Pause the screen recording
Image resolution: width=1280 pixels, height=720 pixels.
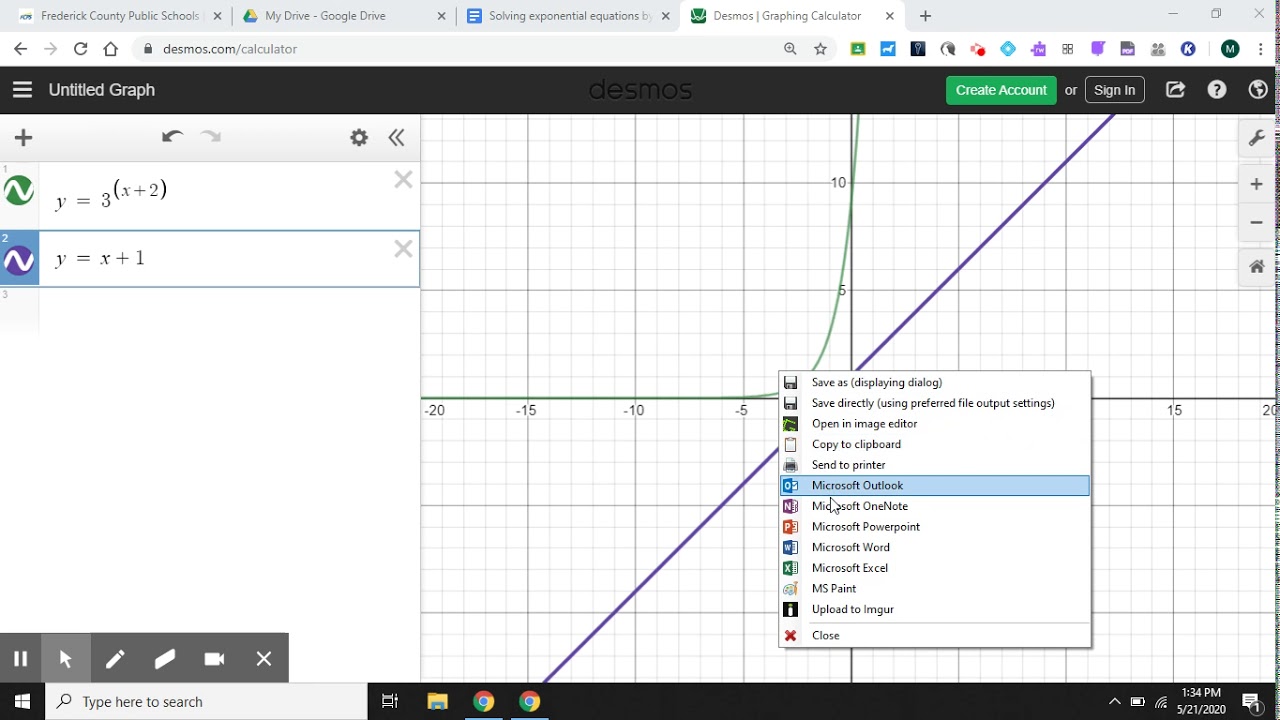pyautogui.click(x=20, y=658)
